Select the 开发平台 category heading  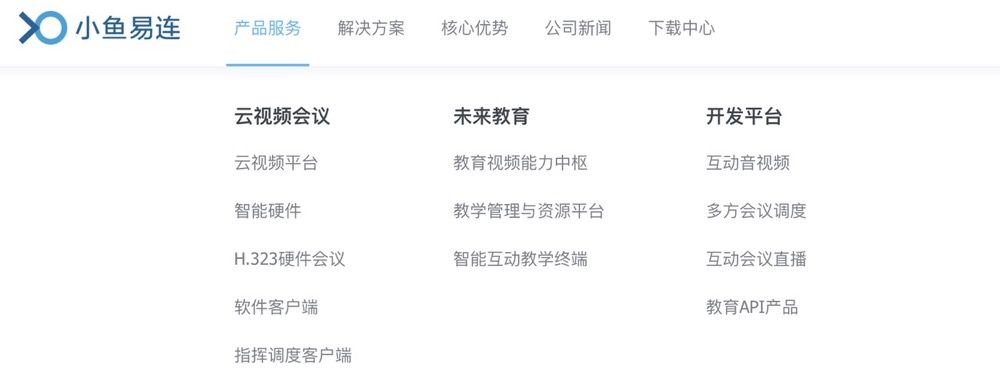pyautogui.click(x=744, y=117)
